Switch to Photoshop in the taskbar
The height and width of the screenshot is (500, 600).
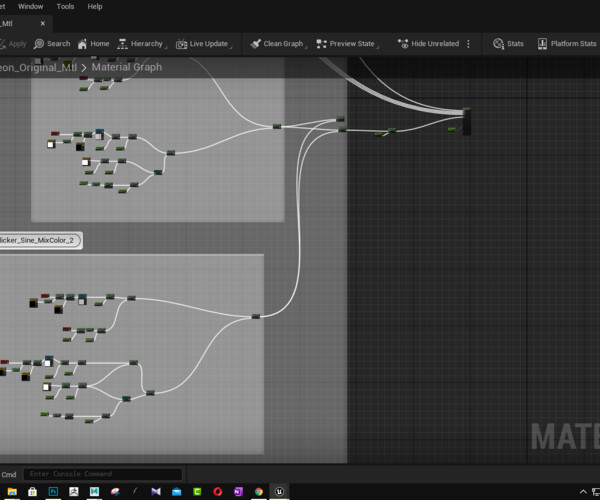pyautogui.click(x=53, y=492)
